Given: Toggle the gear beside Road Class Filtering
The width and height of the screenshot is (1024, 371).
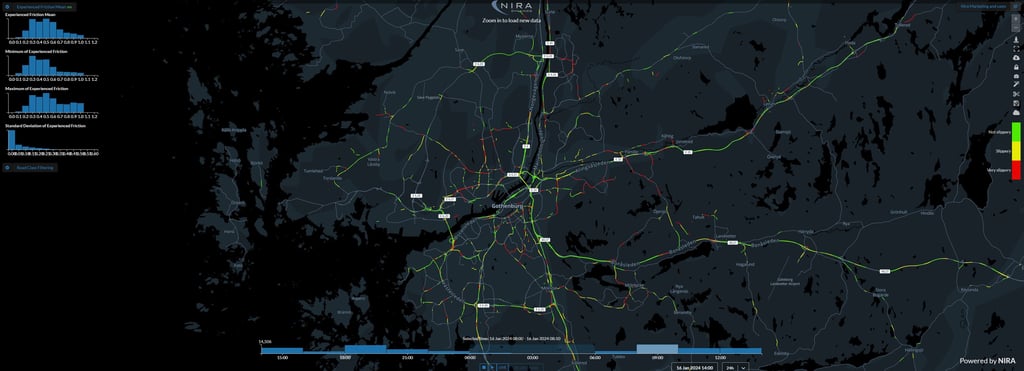Looking at the screenshot, I should [x=7, y=167].
